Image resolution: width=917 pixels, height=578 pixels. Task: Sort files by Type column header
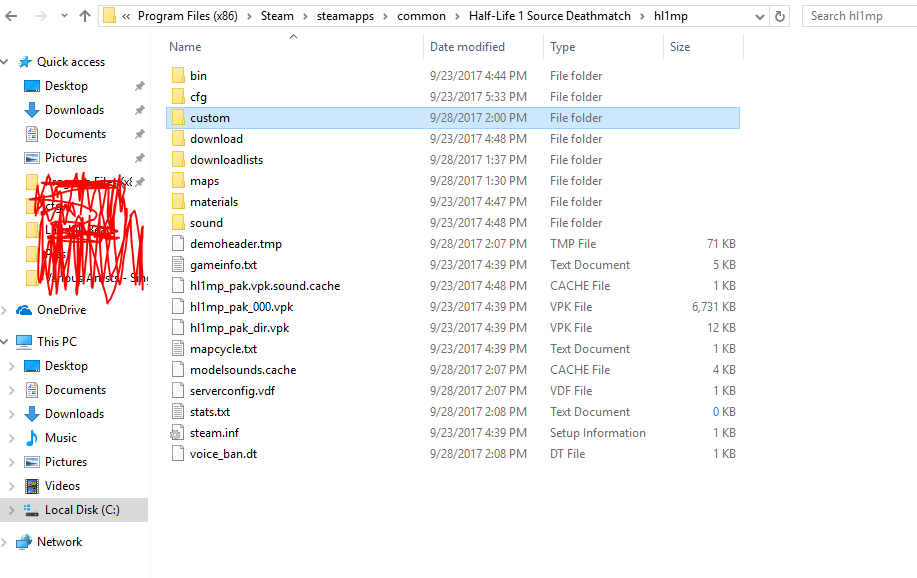(x=562, y=47)
